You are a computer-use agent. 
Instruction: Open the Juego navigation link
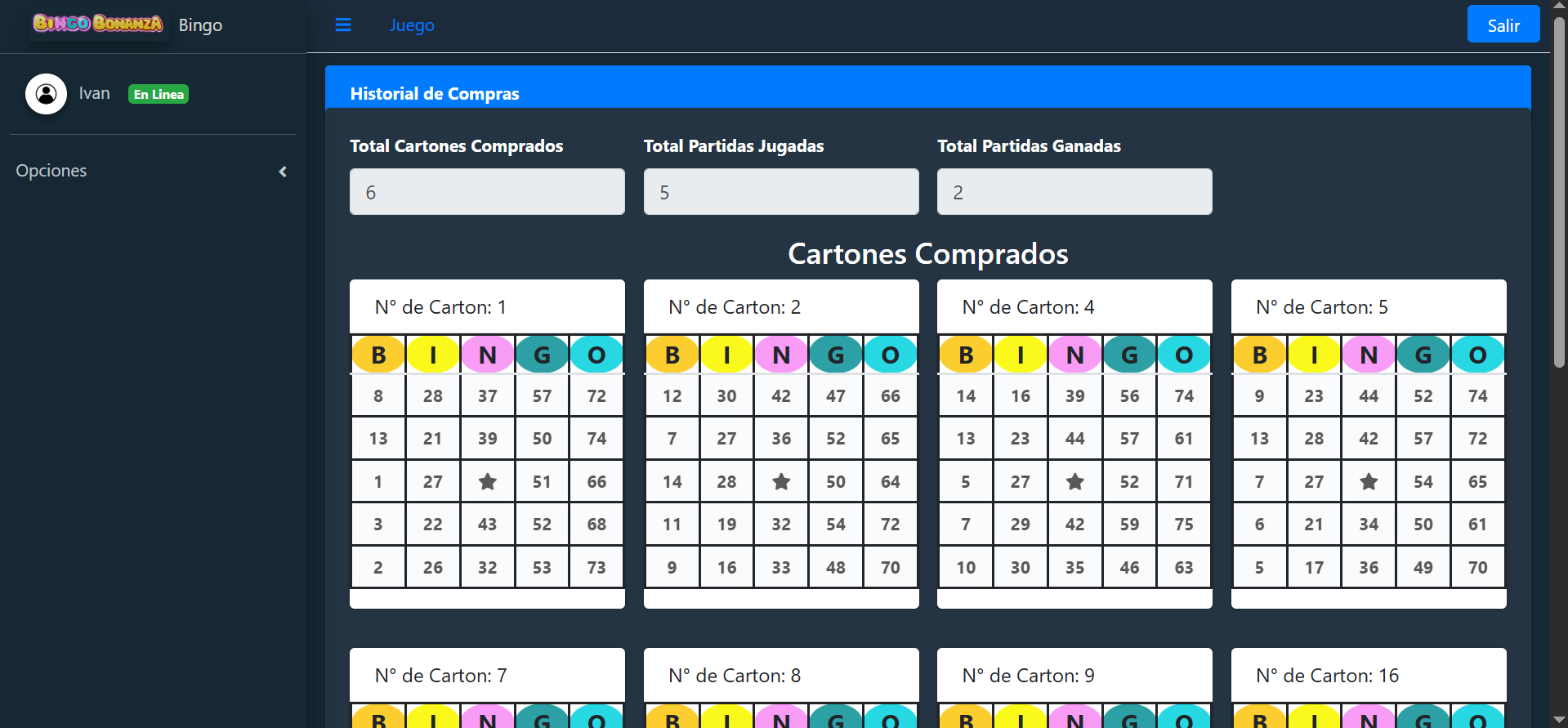coord(412,25)
